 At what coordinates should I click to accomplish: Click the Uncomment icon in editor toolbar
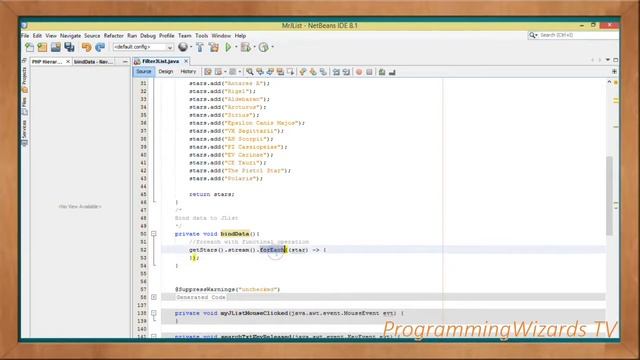pos(392,72)
